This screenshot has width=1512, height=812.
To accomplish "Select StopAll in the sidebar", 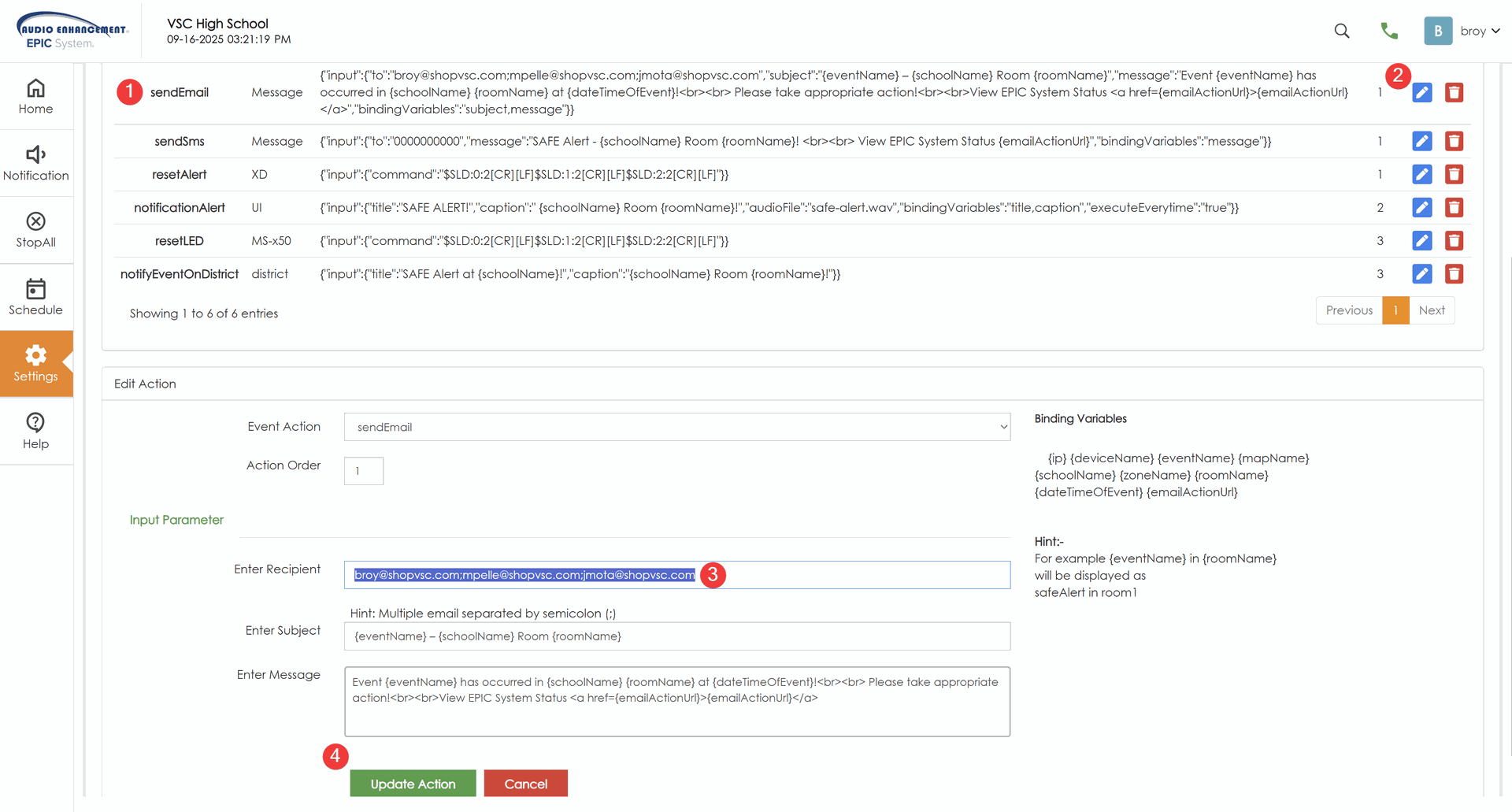I will (x=35, y=230).
